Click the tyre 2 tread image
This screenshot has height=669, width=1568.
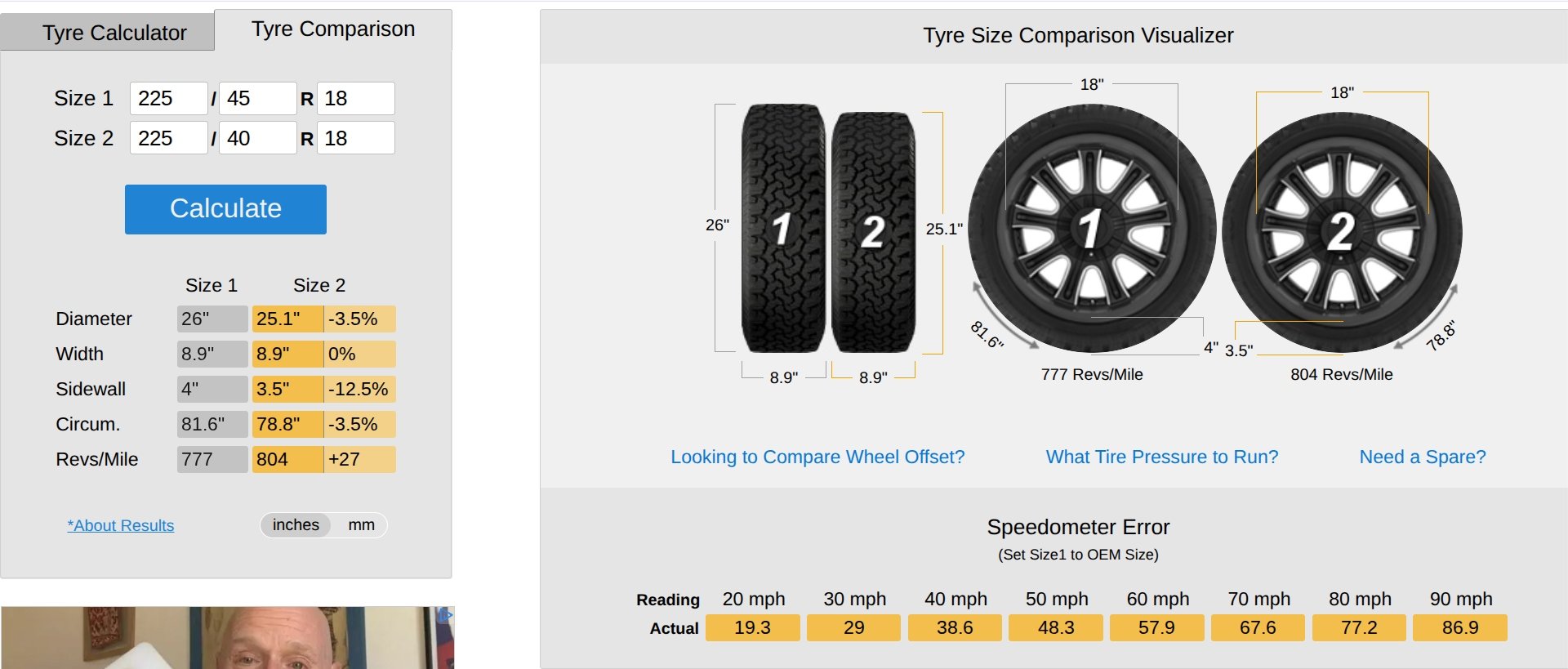[x=873, y=233]
